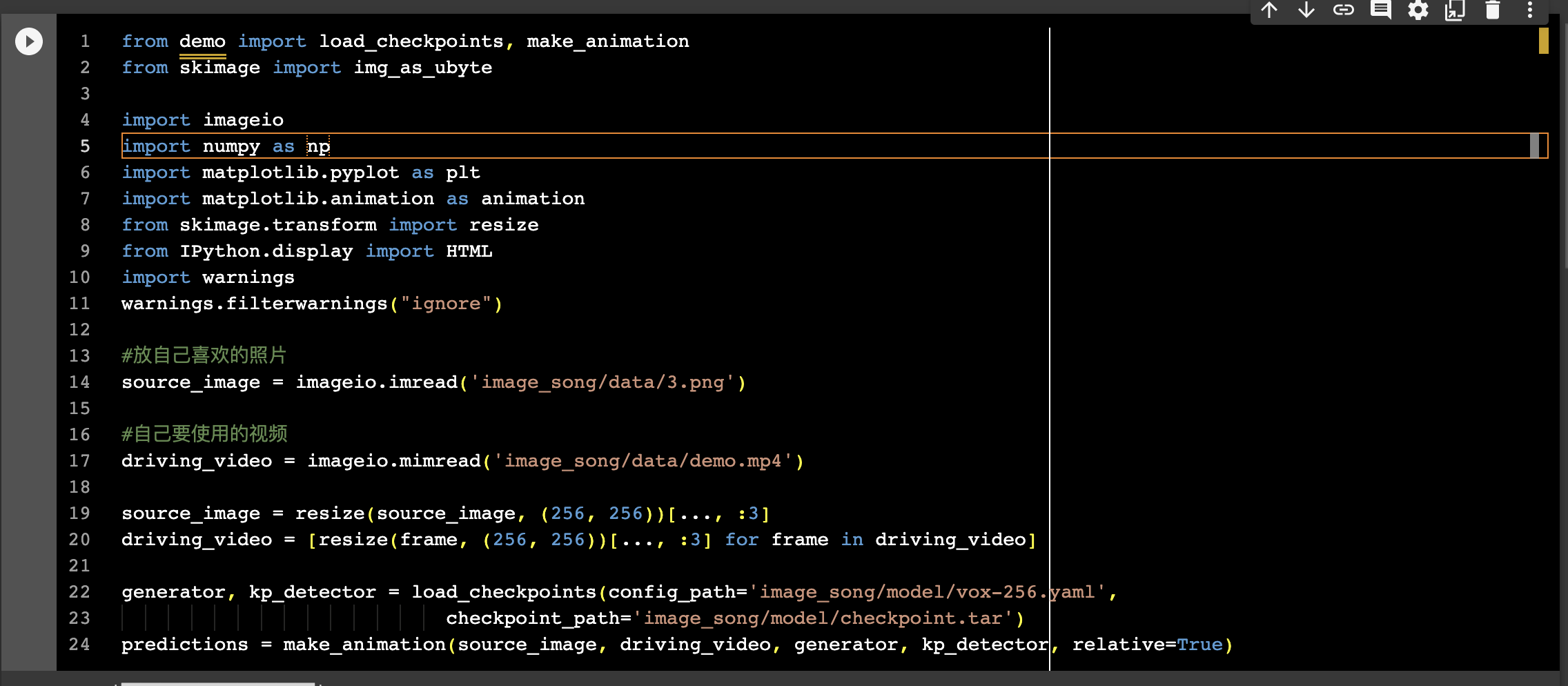
Task: Click 'load_checkpoints' in line 22
Action: [504, 592]
